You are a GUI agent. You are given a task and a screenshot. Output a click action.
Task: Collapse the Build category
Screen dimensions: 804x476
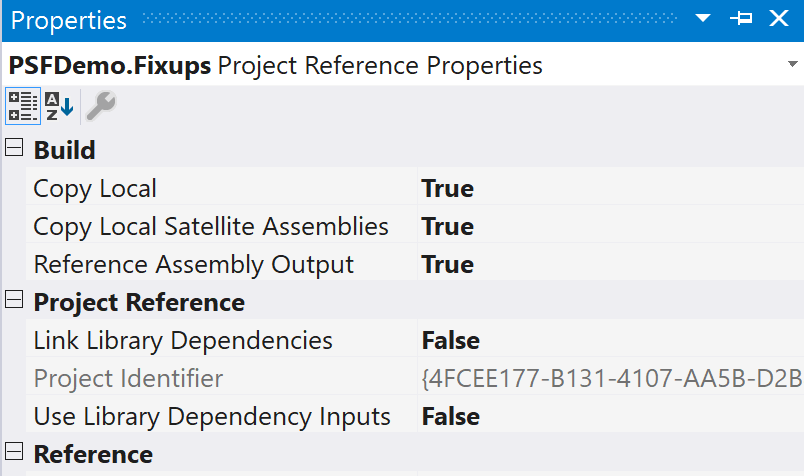tap(14, 150)
